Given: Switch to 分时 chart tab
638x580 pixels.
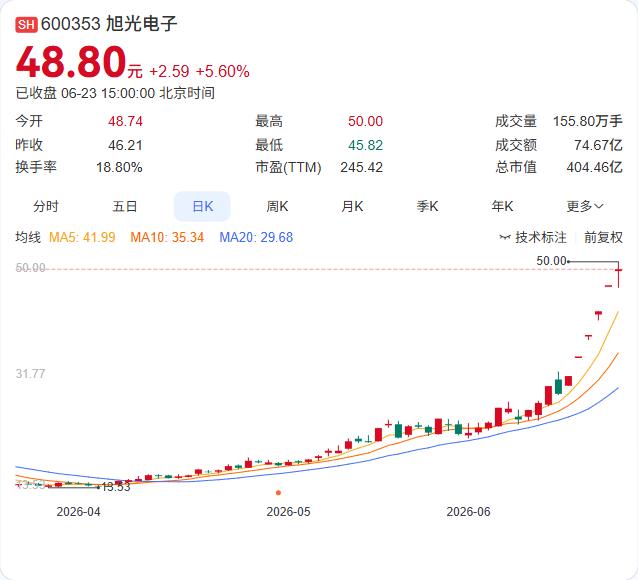Looking at the screenshot, I should [x=46, y=206].
